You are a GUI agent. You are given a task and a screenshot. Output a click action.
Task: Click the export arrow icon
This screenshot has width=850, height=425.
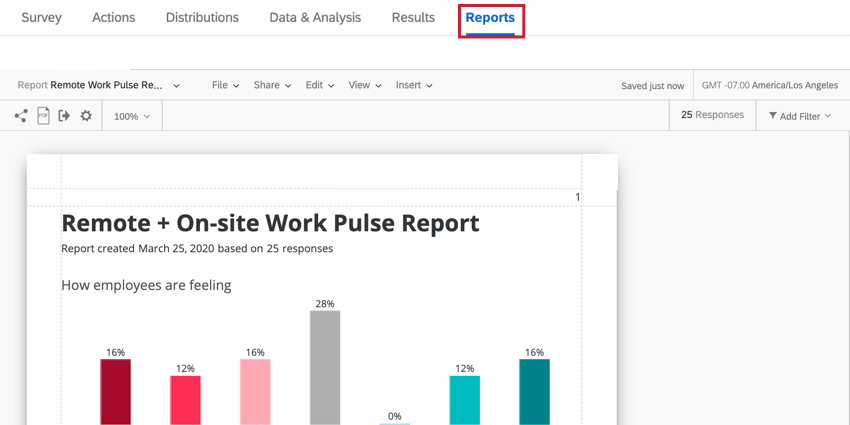click(x=65, y=115)
